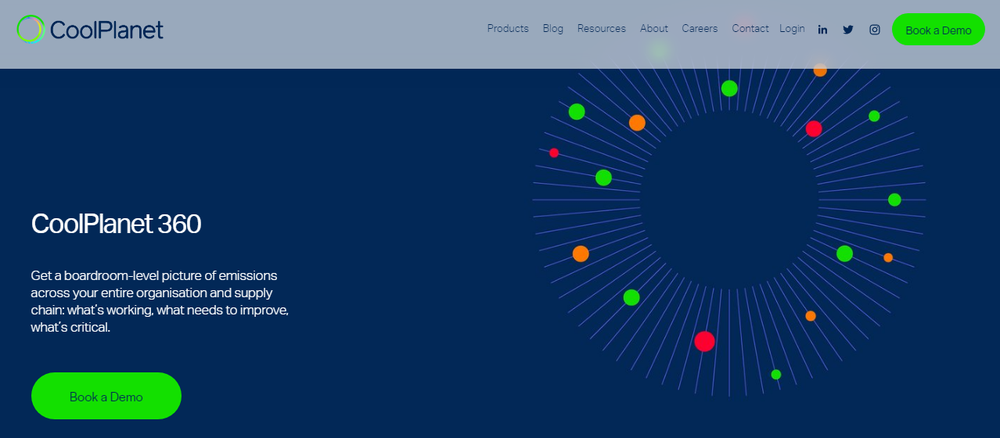Screen dimensions: 1000x438
Task: Open the CoolPlanet LinkedIn page icon
Action: tap(823, 29)
